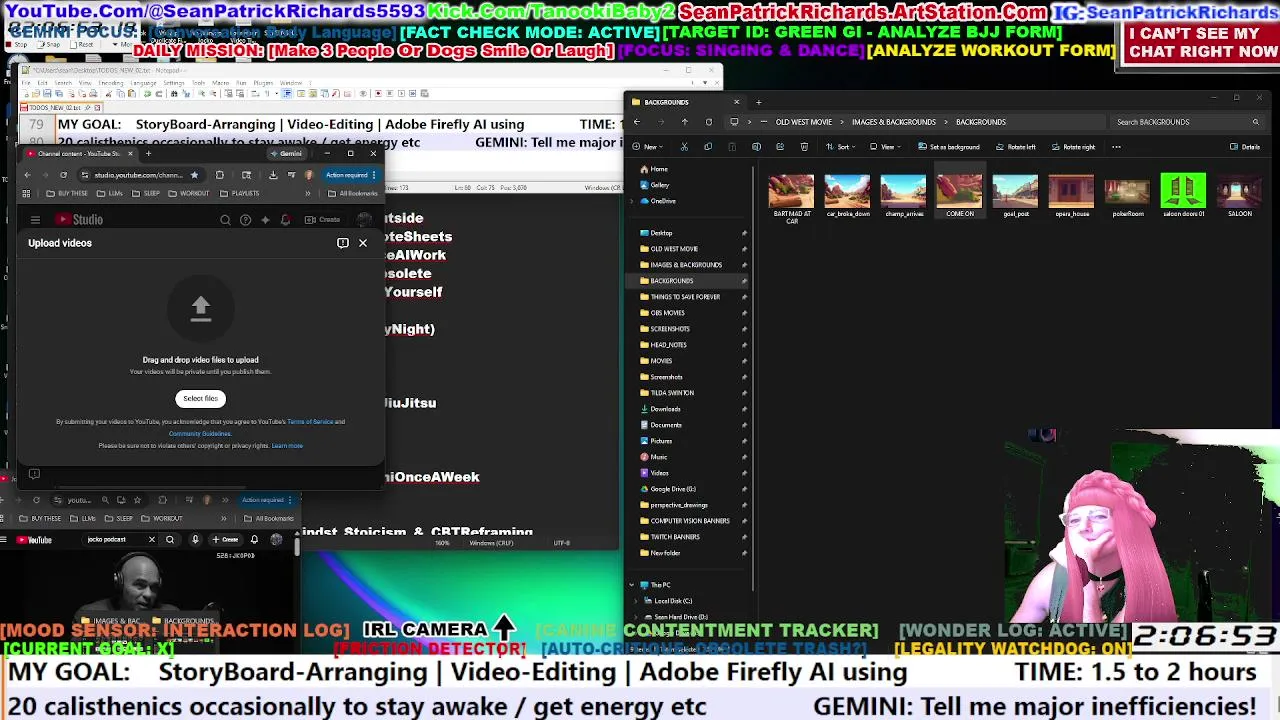
Task: Click the Search BACKGROUNDS field
Action: pyautogui.click(x=1187, y=122)
